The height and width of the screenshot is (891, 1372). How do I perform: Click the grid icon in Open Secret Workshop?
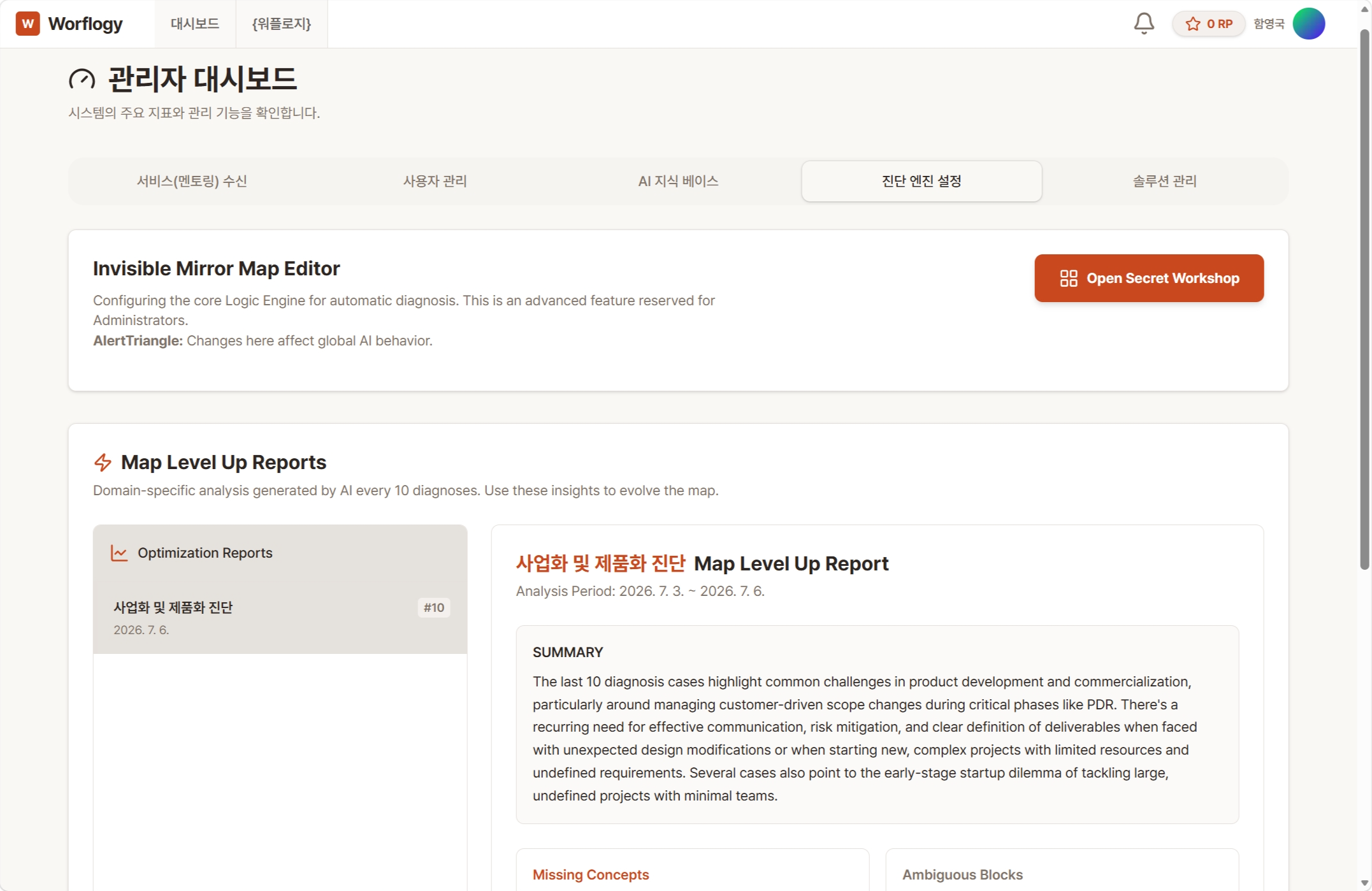[x=1068, y=279]
